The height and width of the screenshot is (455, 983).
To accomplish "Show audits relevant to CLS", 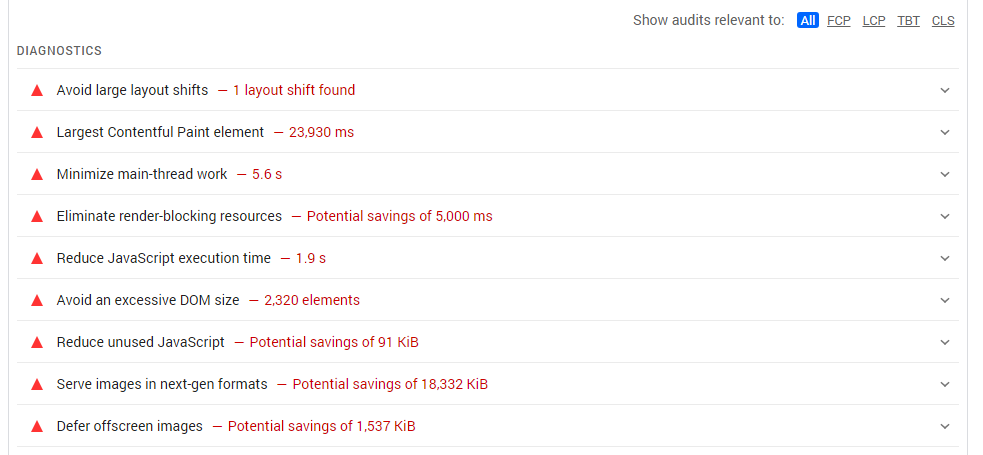I will [x=943, y=21].
